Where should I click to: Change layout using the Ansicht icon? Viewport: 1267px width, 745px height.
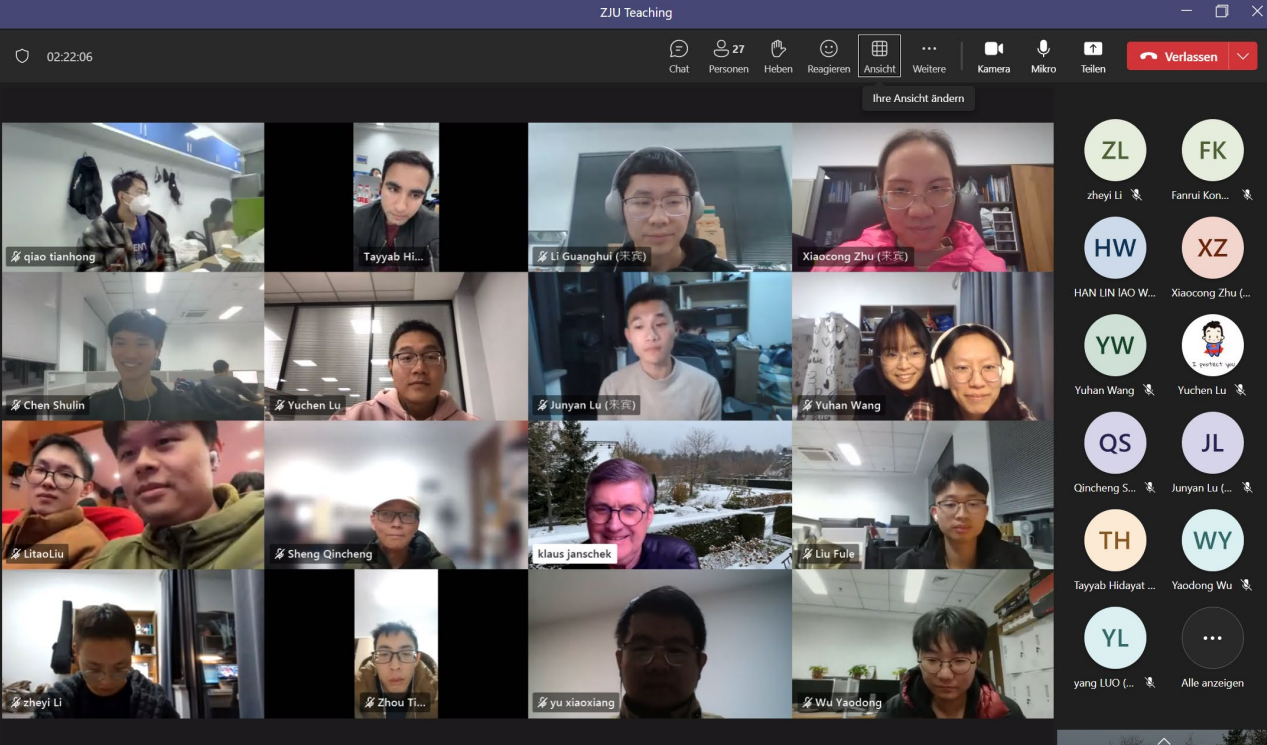point(879,56)
